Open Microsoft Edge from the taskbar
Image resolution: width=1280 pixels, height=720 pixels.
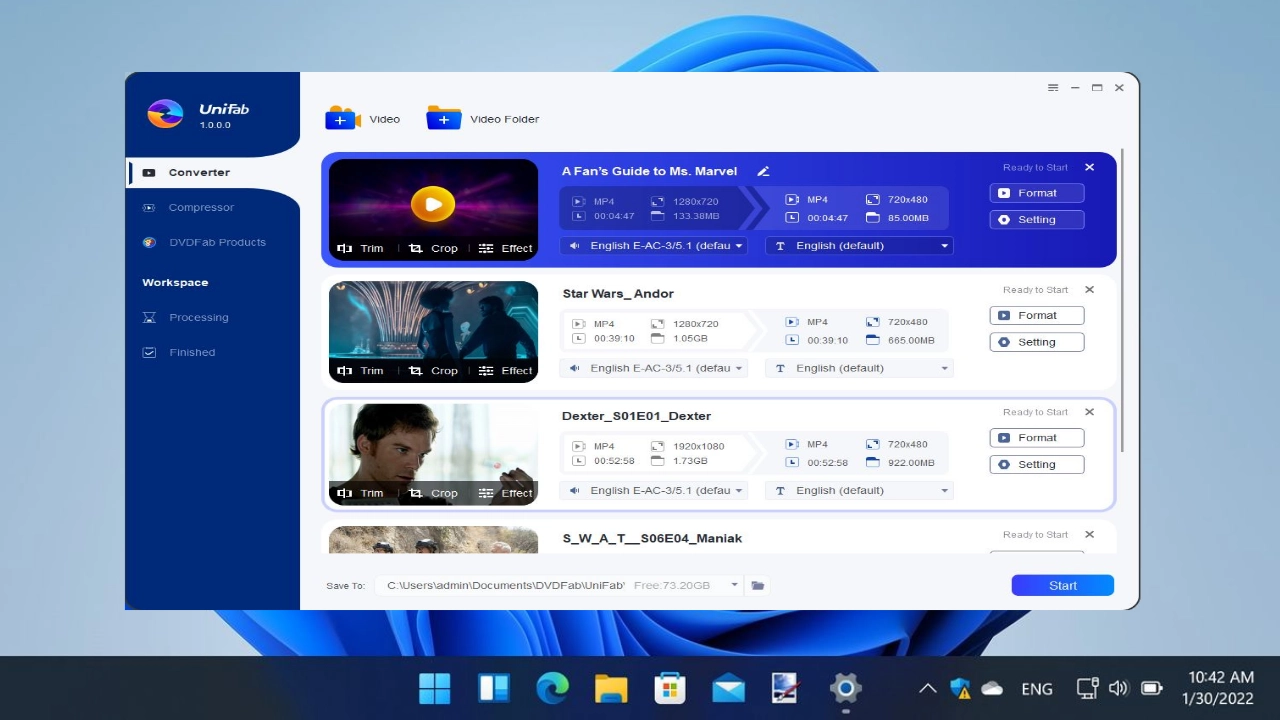[x=552, y=688]
